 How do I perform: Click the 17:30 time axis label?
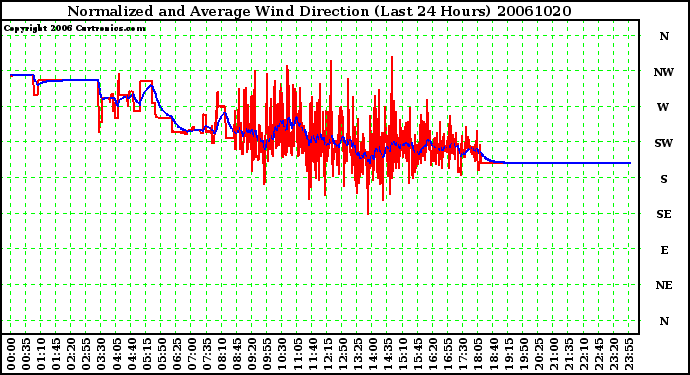[462, 354]
